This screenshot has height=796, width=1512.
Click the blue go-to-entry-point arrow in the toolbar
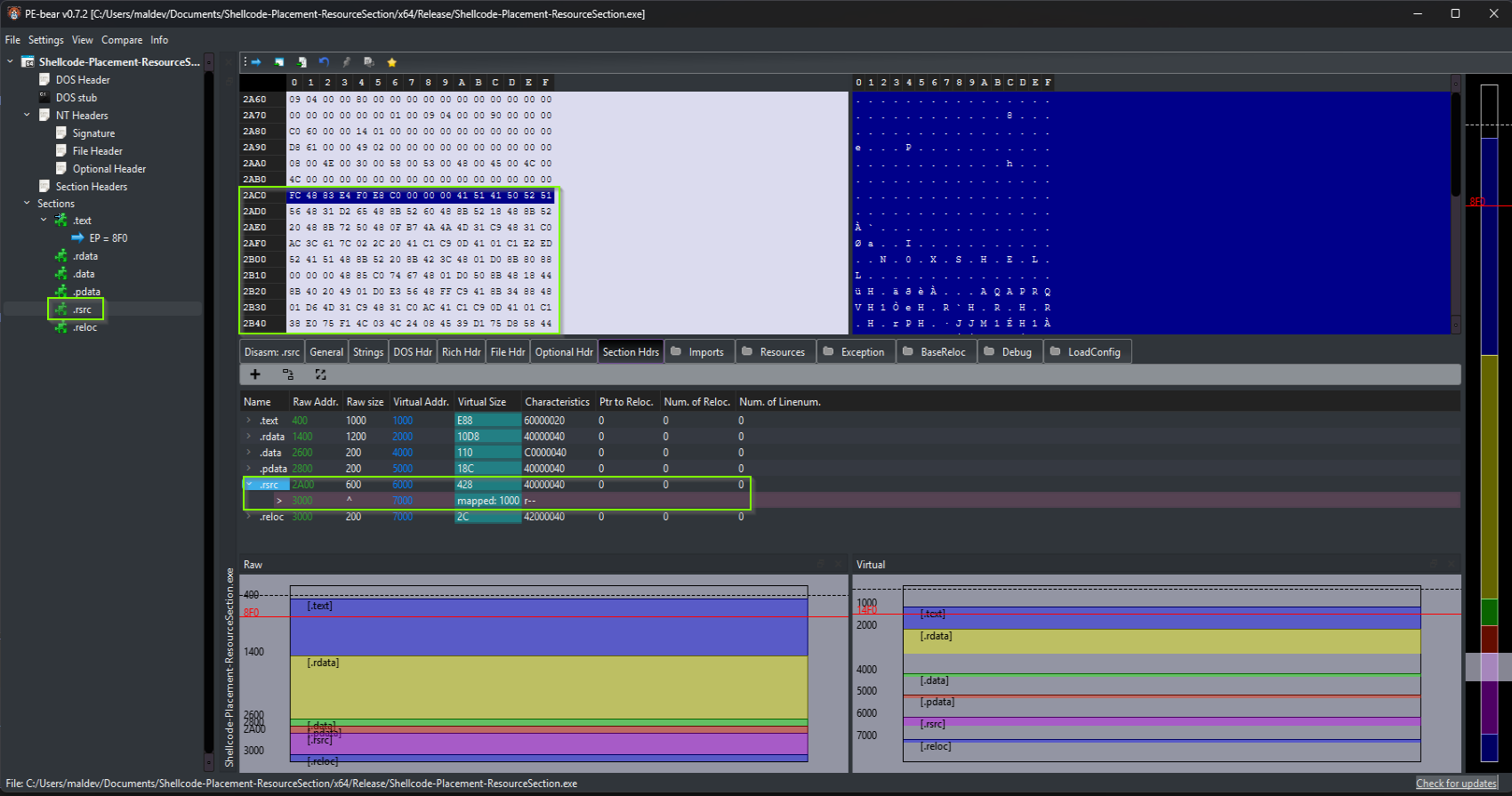pos(256,62)
